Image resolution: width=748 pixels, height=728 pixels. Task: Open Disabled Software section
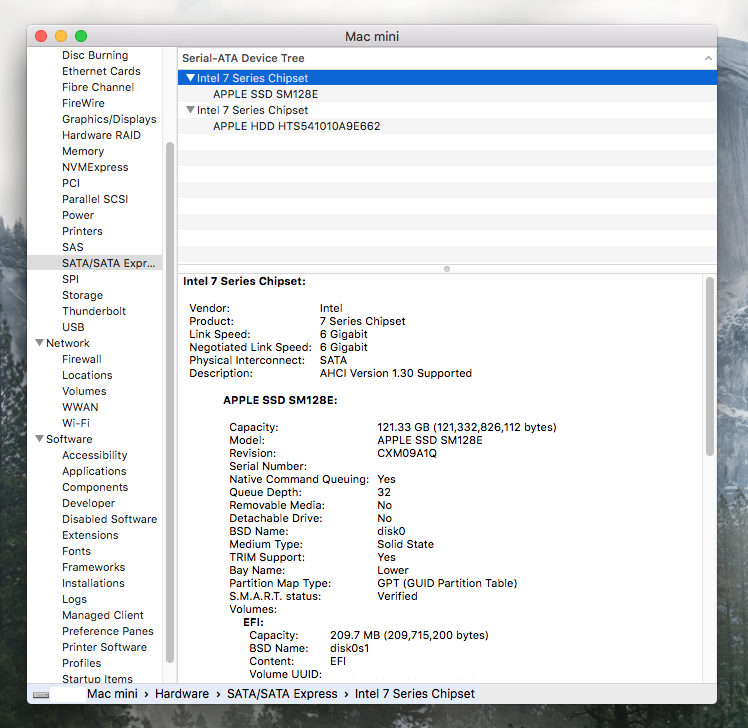point(109,519)
